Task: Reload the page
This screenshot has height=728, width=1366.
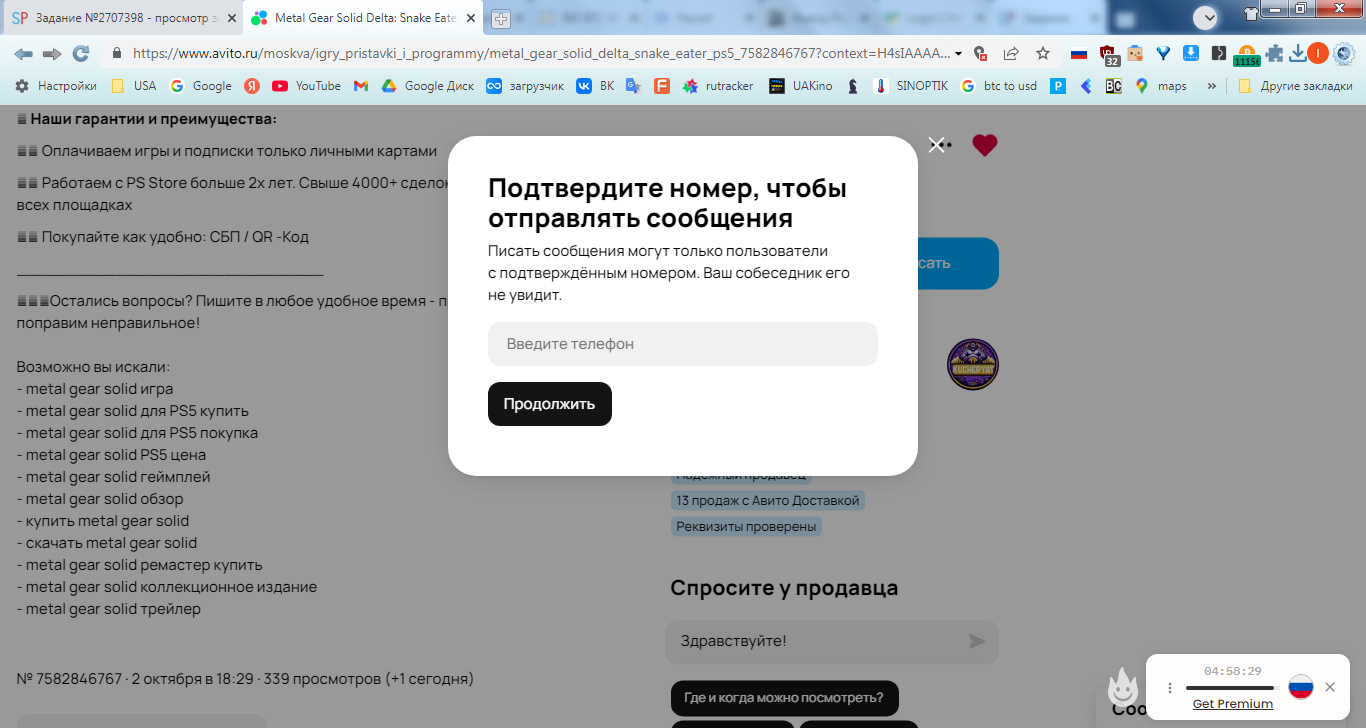Action: point(81,53)
